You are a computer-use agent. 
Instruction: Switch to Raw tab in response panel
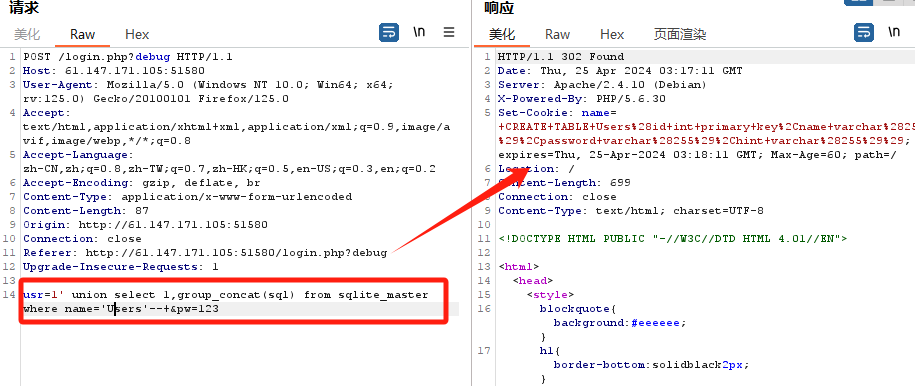557,34
